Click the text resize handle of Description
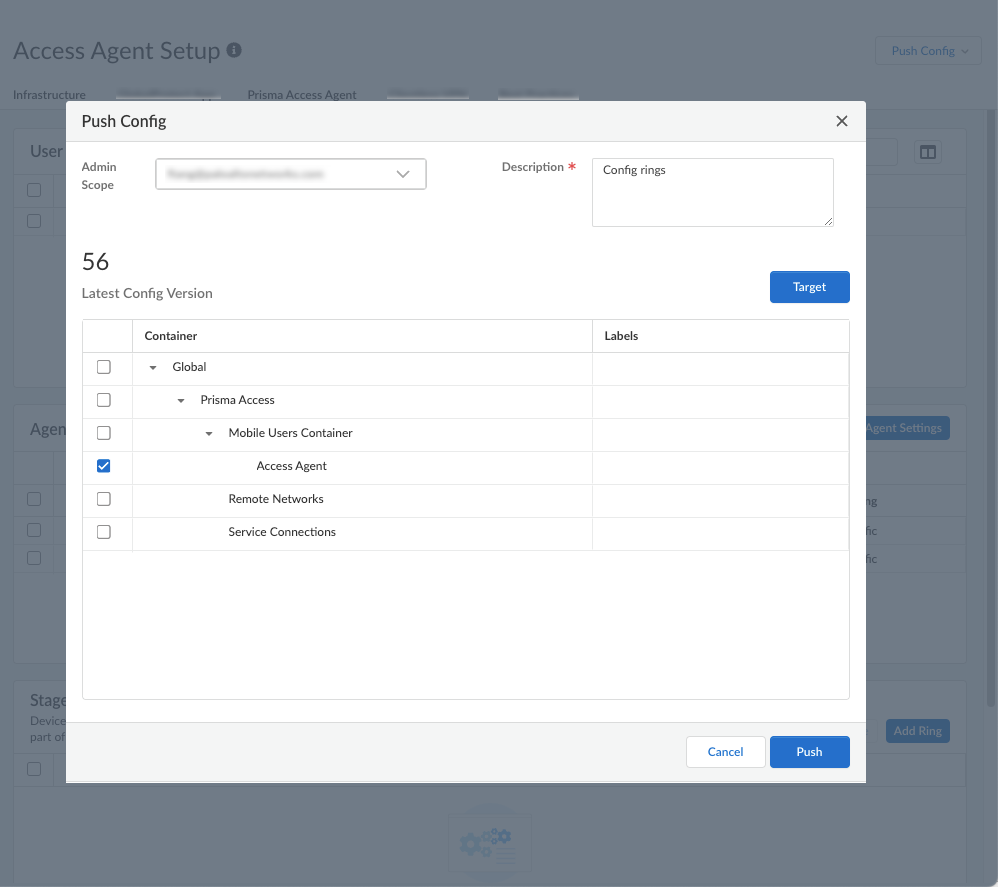This screenshot has height=887, width=998. pos(828,221)
